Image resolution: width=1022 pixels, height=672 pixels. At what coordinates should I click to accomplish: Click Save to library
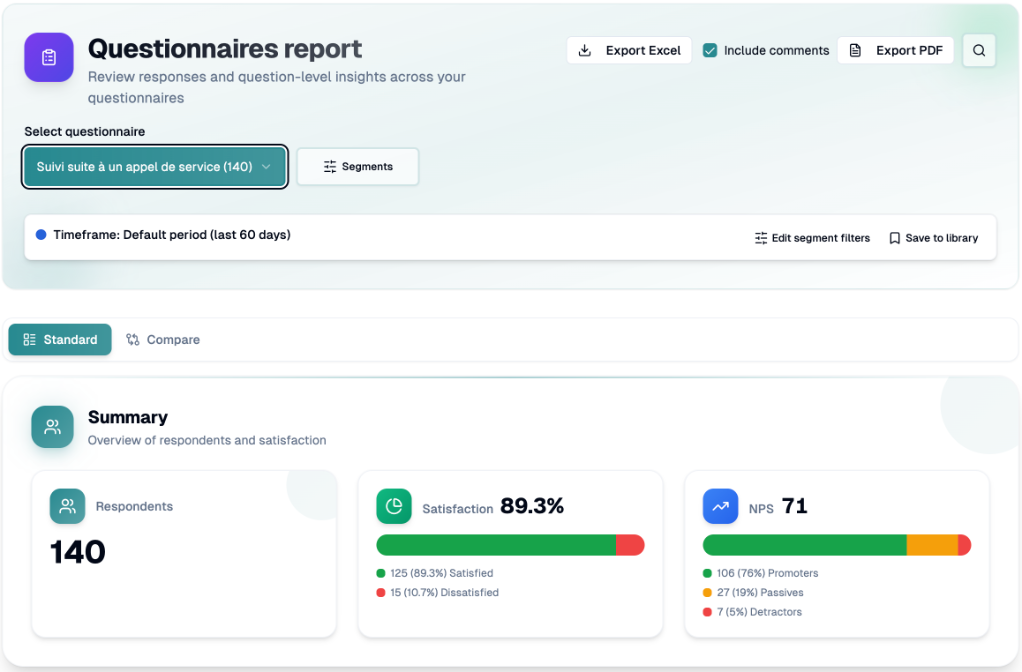tap(934, 238)
